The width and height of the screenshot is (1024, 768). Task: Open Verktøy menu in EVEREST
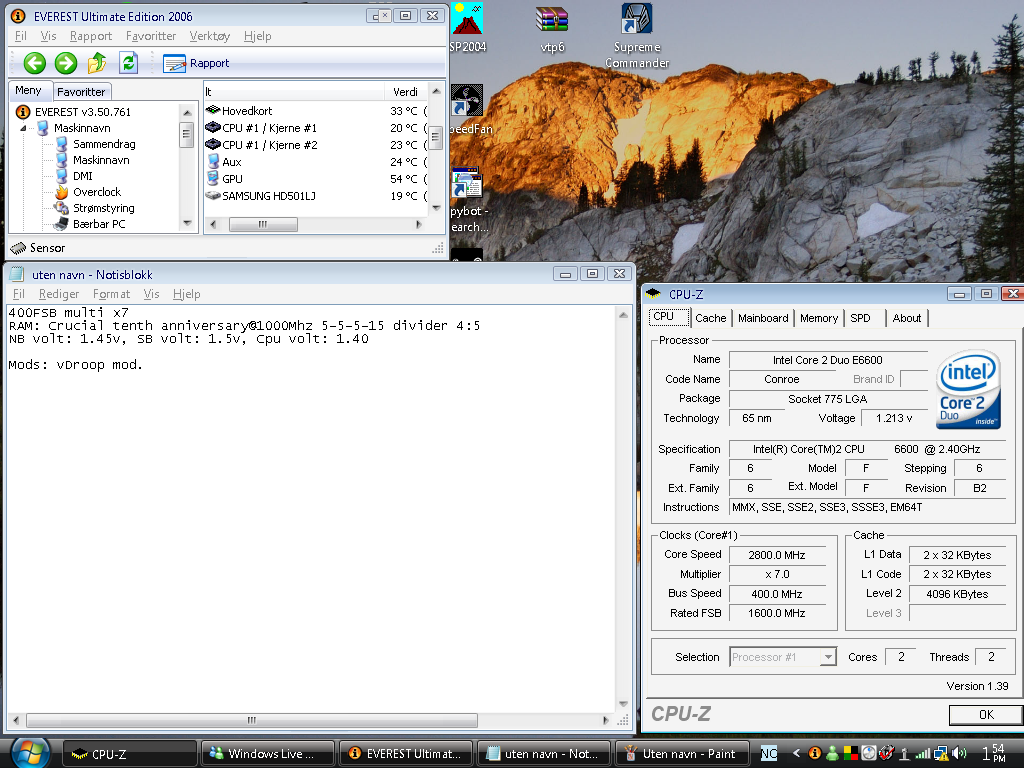pyautogui.click(x=210, y=36)
